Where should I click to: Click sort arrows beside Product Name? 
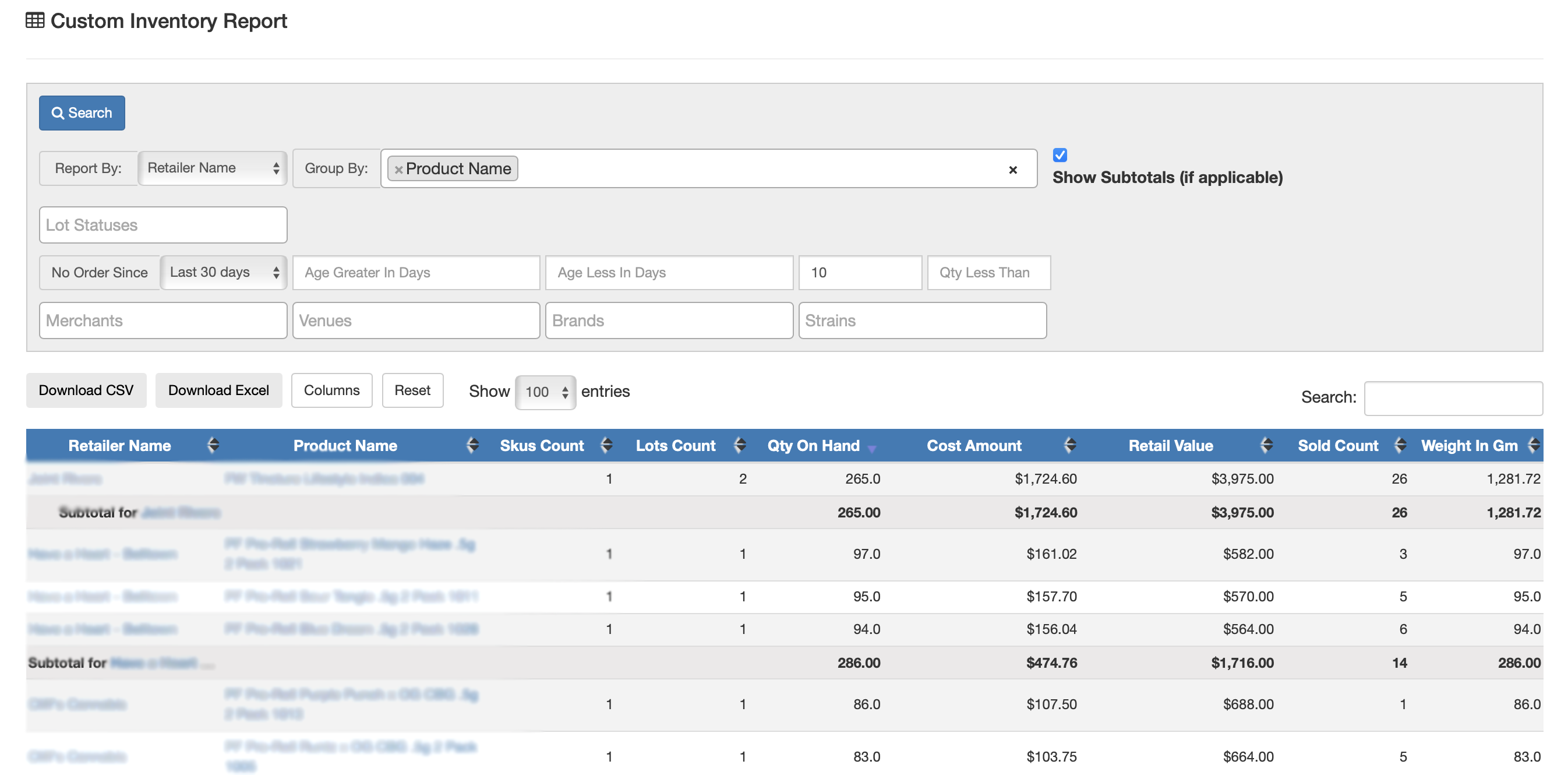[472, 445]
